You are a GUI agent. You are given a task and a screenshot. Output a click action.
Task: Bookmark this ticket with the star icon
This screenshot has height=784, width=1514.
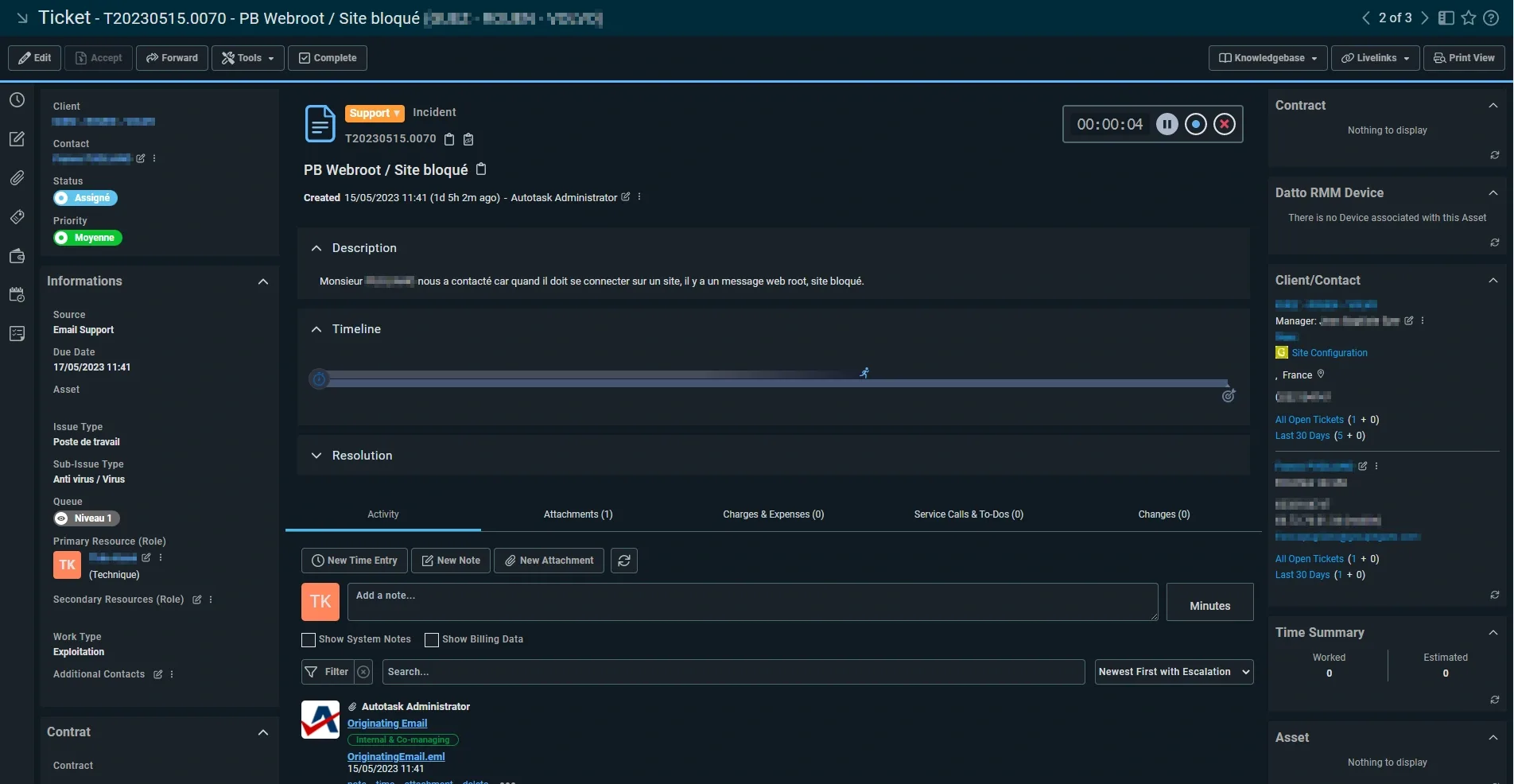coord(1469,17)
